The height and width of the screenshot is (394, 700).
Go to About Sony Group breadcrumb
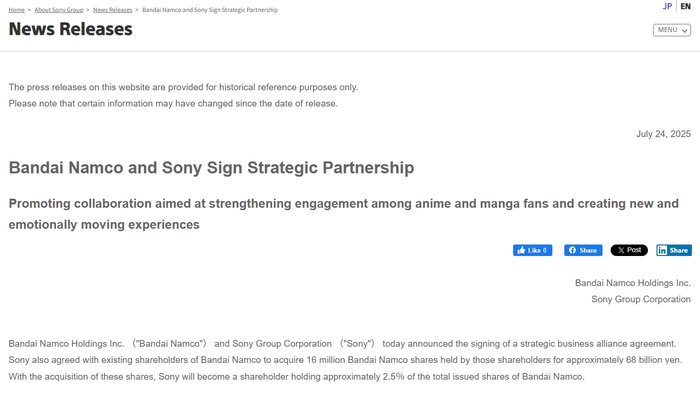[x=59, y=10]
